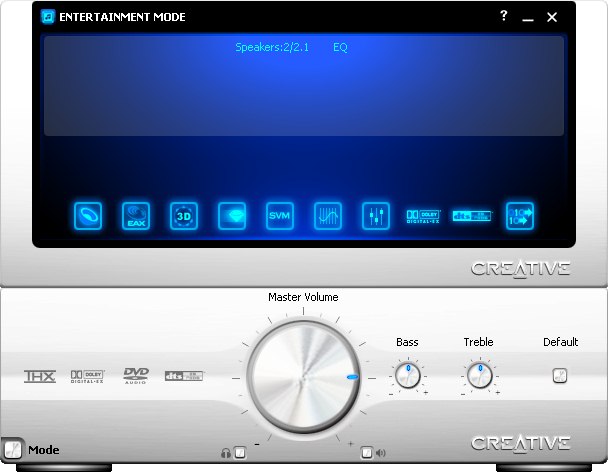The height and width of the screenshot is (472, 608).
Task: Toggle the headphones checkbox below volume knob
Action: pos(239,453)
